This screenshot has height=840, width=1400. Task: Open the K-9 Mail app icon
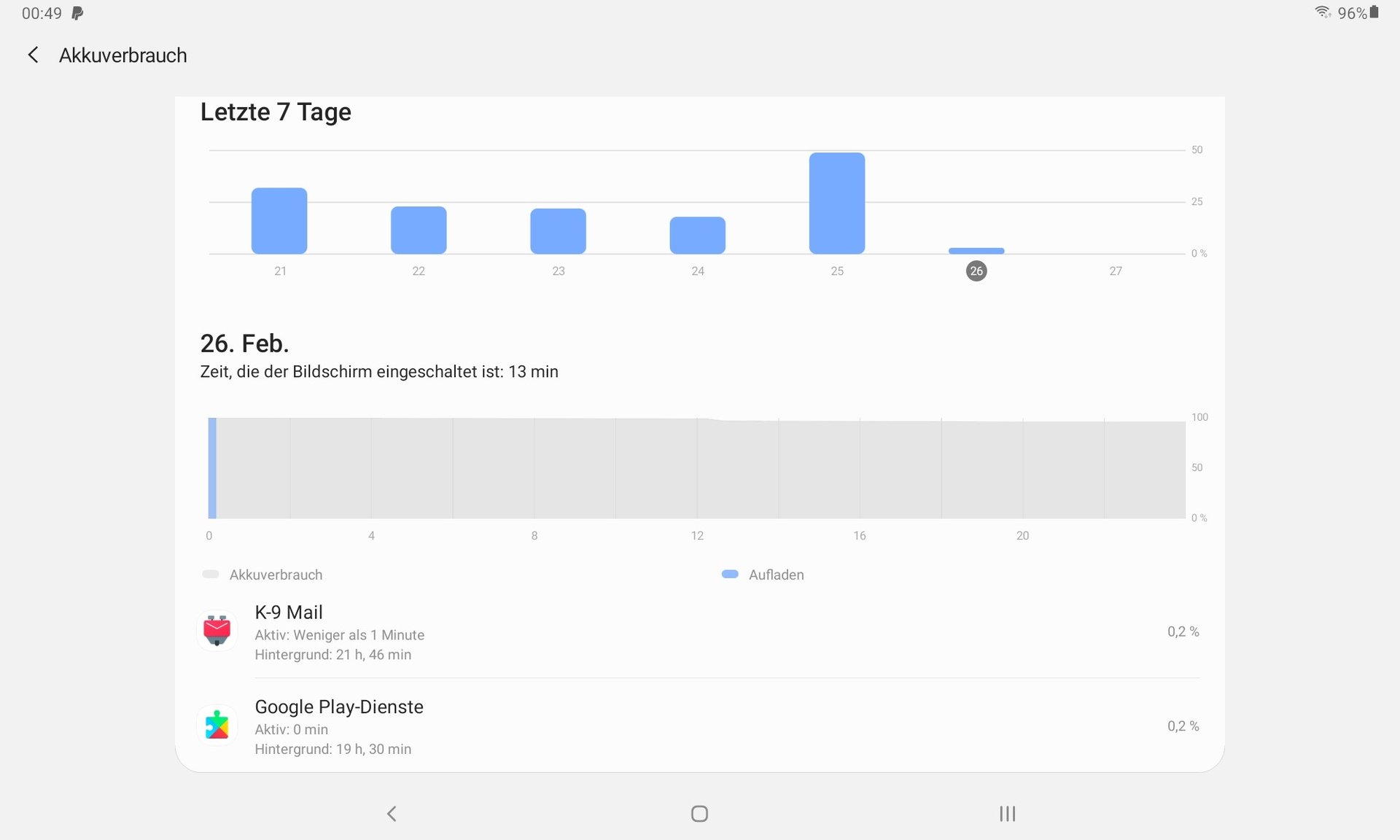217,630
